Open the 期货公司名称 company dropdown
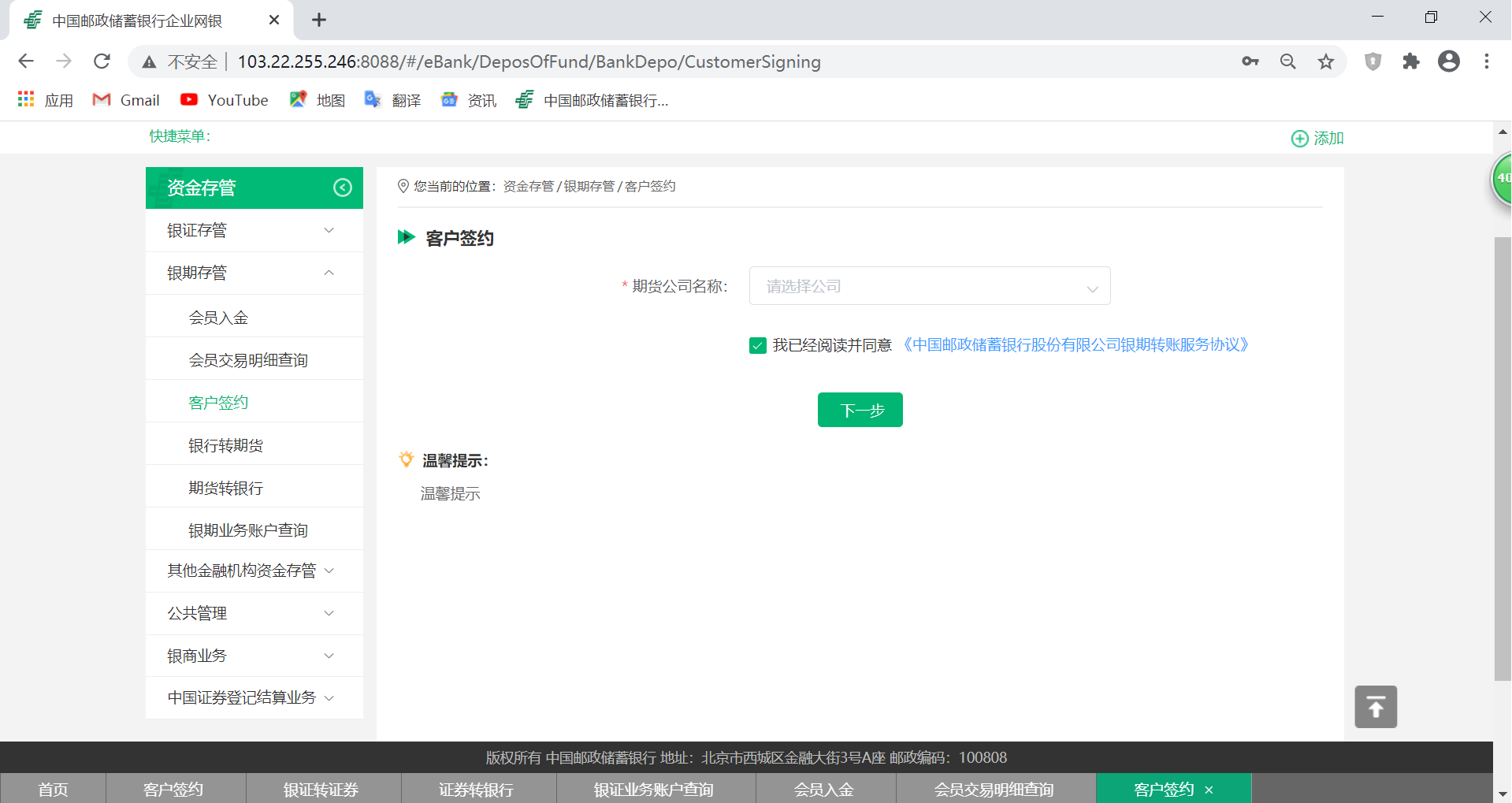This screenshot has height=803, width=1512. pyautogui.click(x=929, y=286)
